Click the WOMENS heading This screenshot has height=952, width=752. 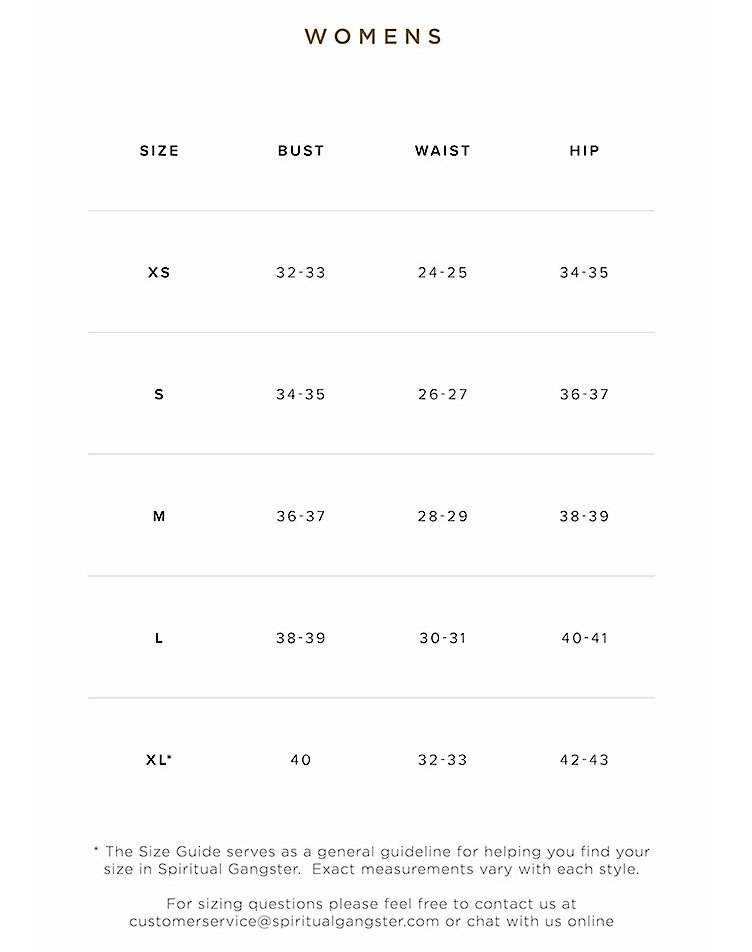[373, 36]
